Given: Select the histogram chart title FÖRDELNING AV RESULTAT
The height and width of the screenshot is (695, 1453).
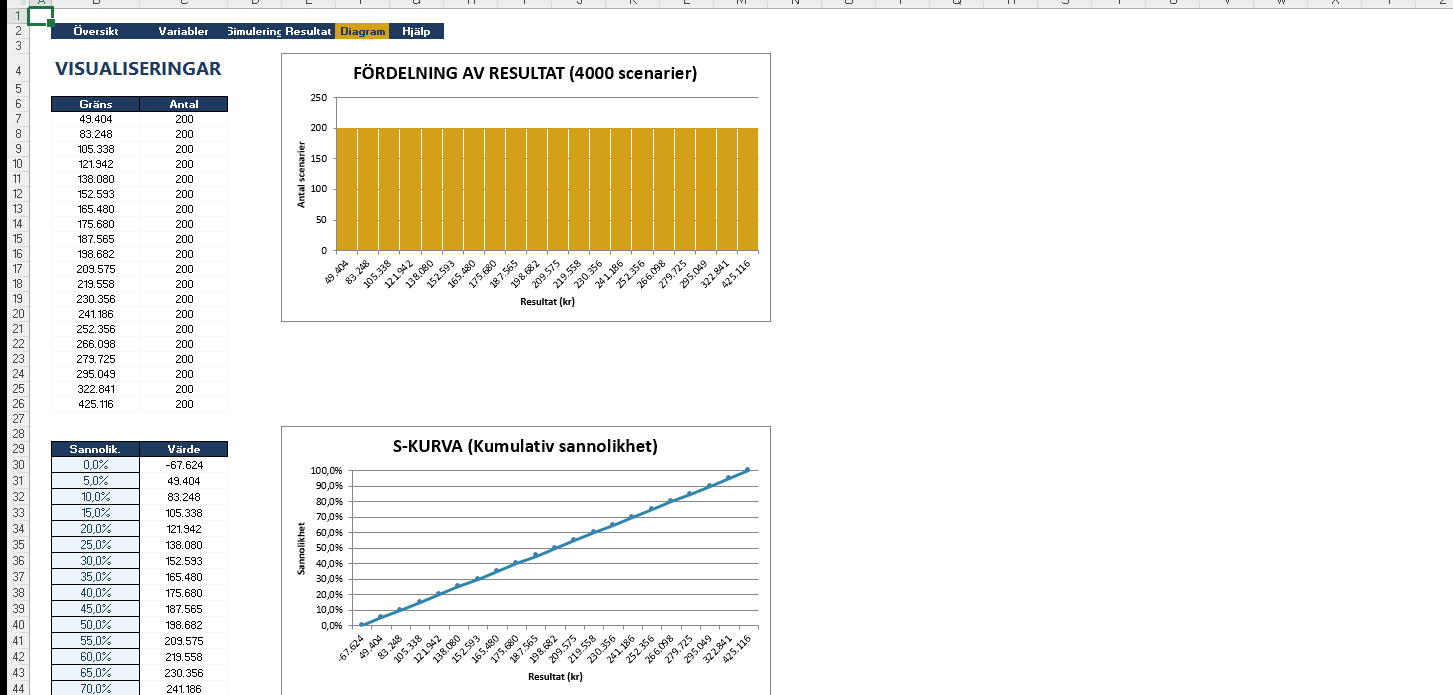Looking at the screenshot, I should pyautogui.click(x=525, y=74).
